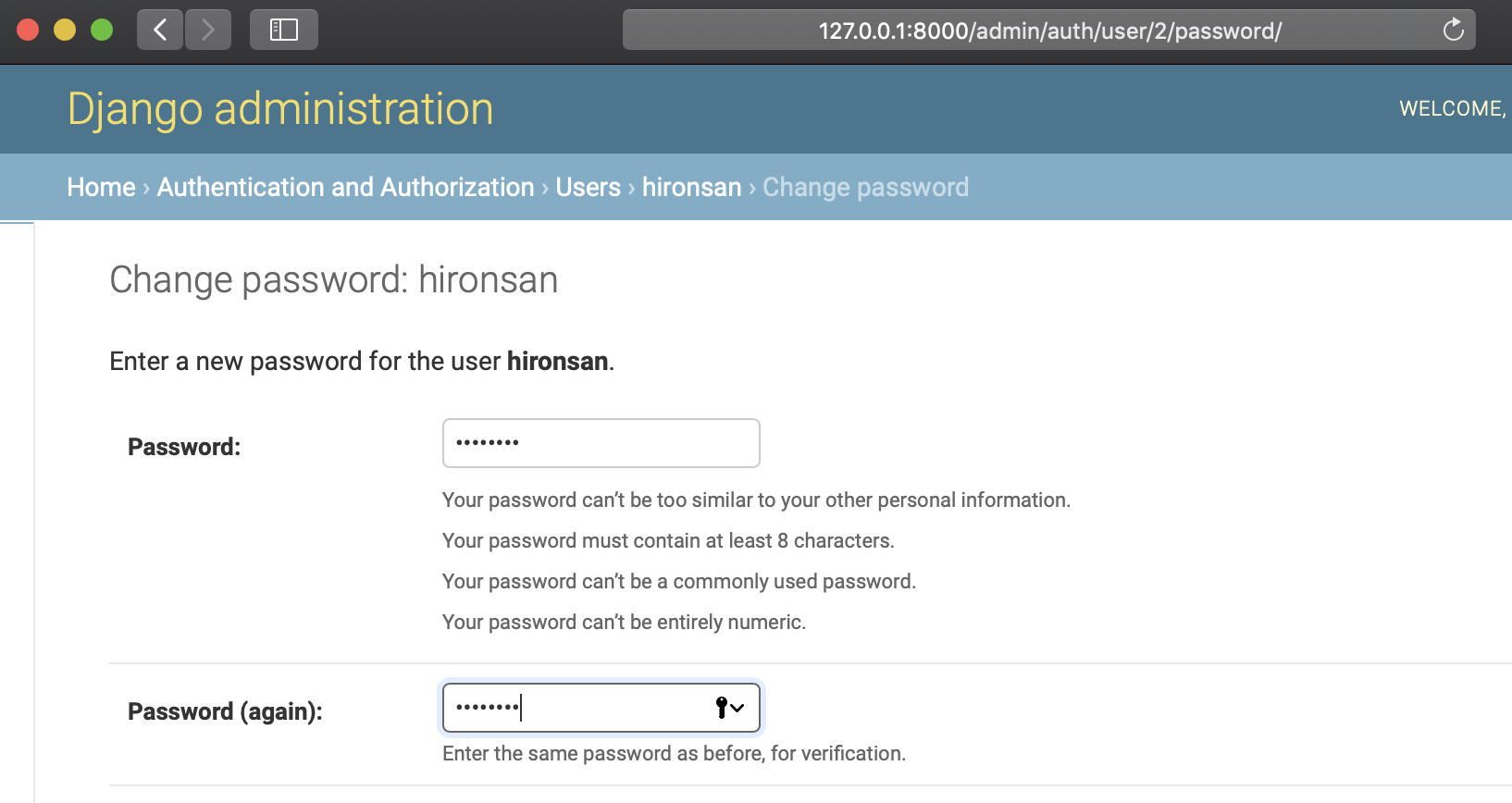Open the Django administration header link
Screen dimensions: 1512x803
(279, 109)
